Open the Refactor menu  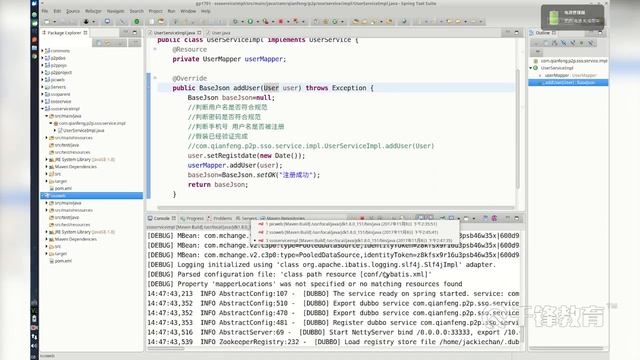click(93, 11)
